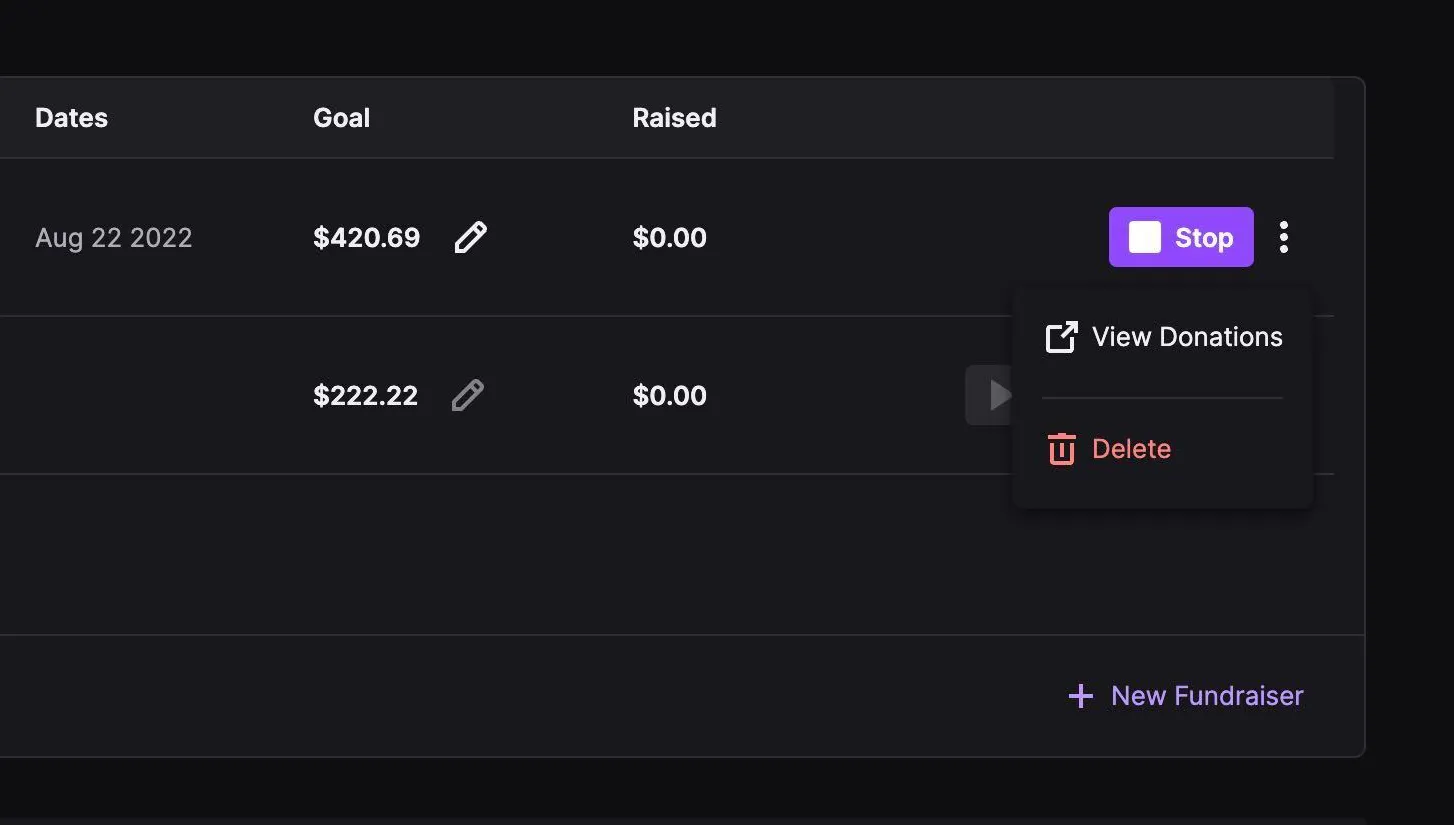Click the red trash can icon
1454x825 pixels.
[x=1061, y=449]
